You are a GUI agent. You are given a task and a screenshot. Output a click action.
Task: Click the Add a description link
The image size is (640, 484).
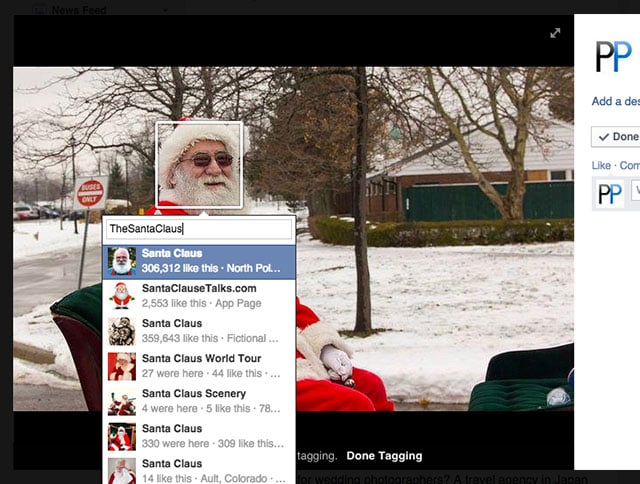point(616,101)
